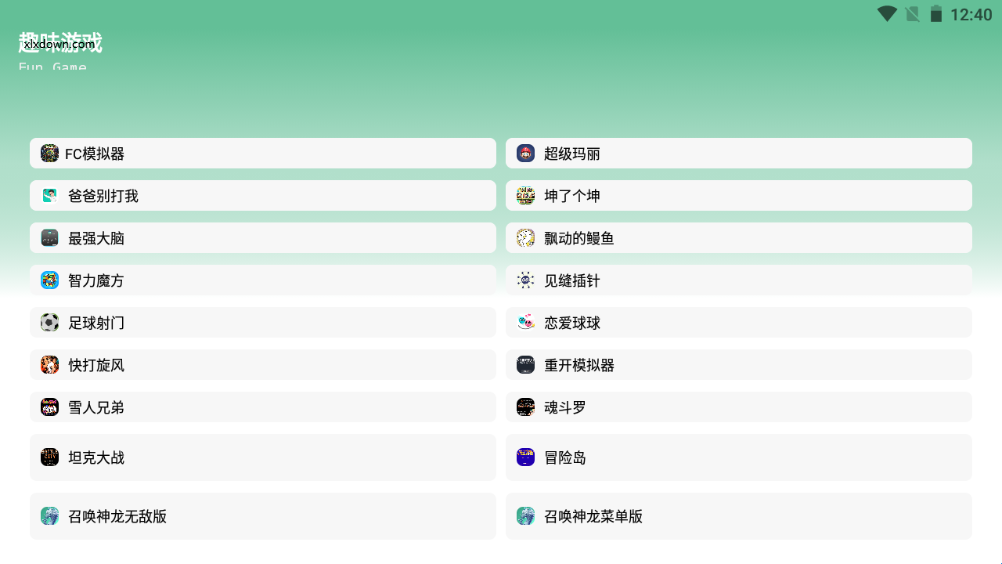Open the 最强大脑 game entry
Viewport: 1002px width, 564px height.
(263, 238)
